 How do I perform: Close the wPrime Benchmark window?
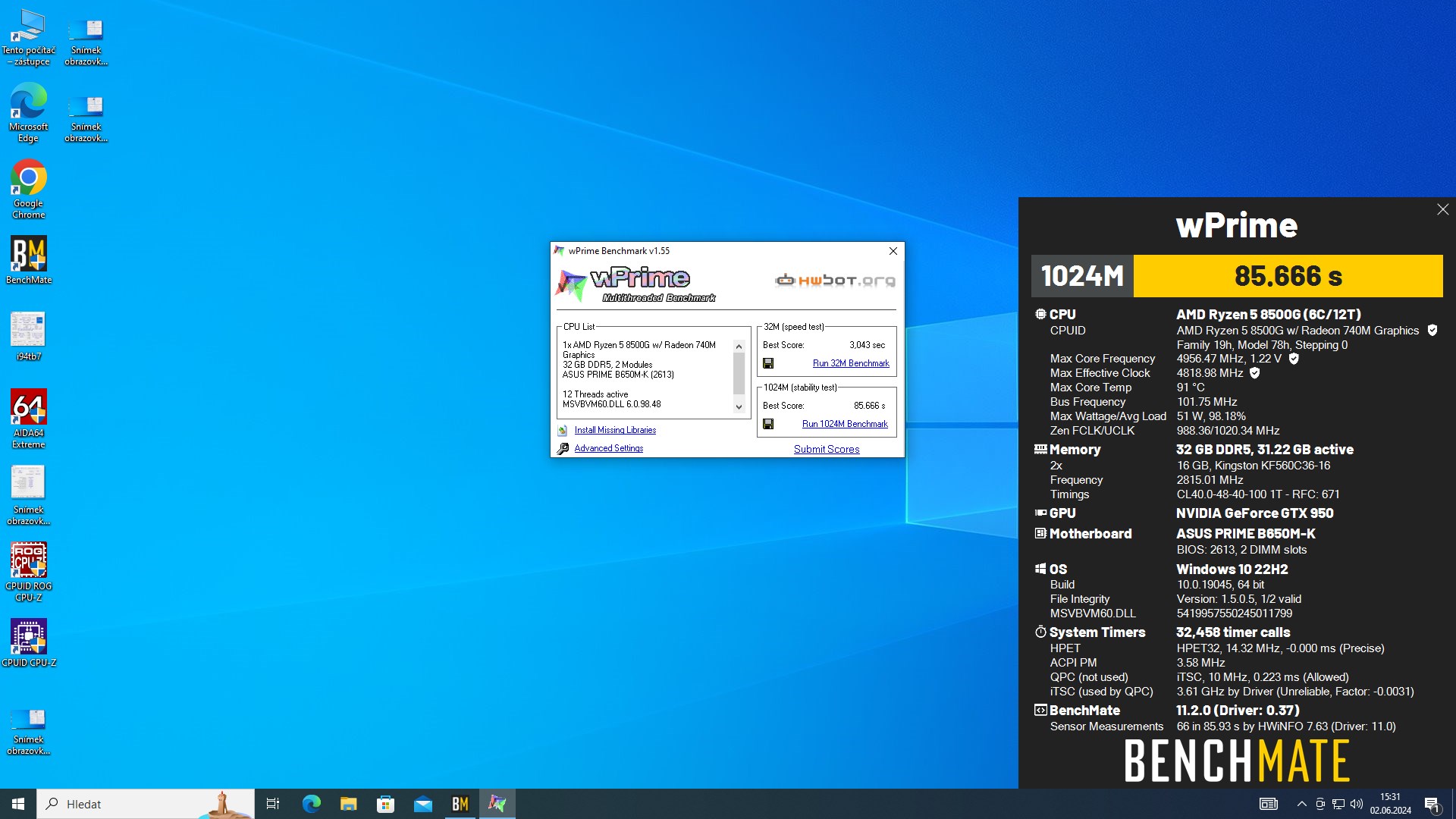click(x=893, y=251)
